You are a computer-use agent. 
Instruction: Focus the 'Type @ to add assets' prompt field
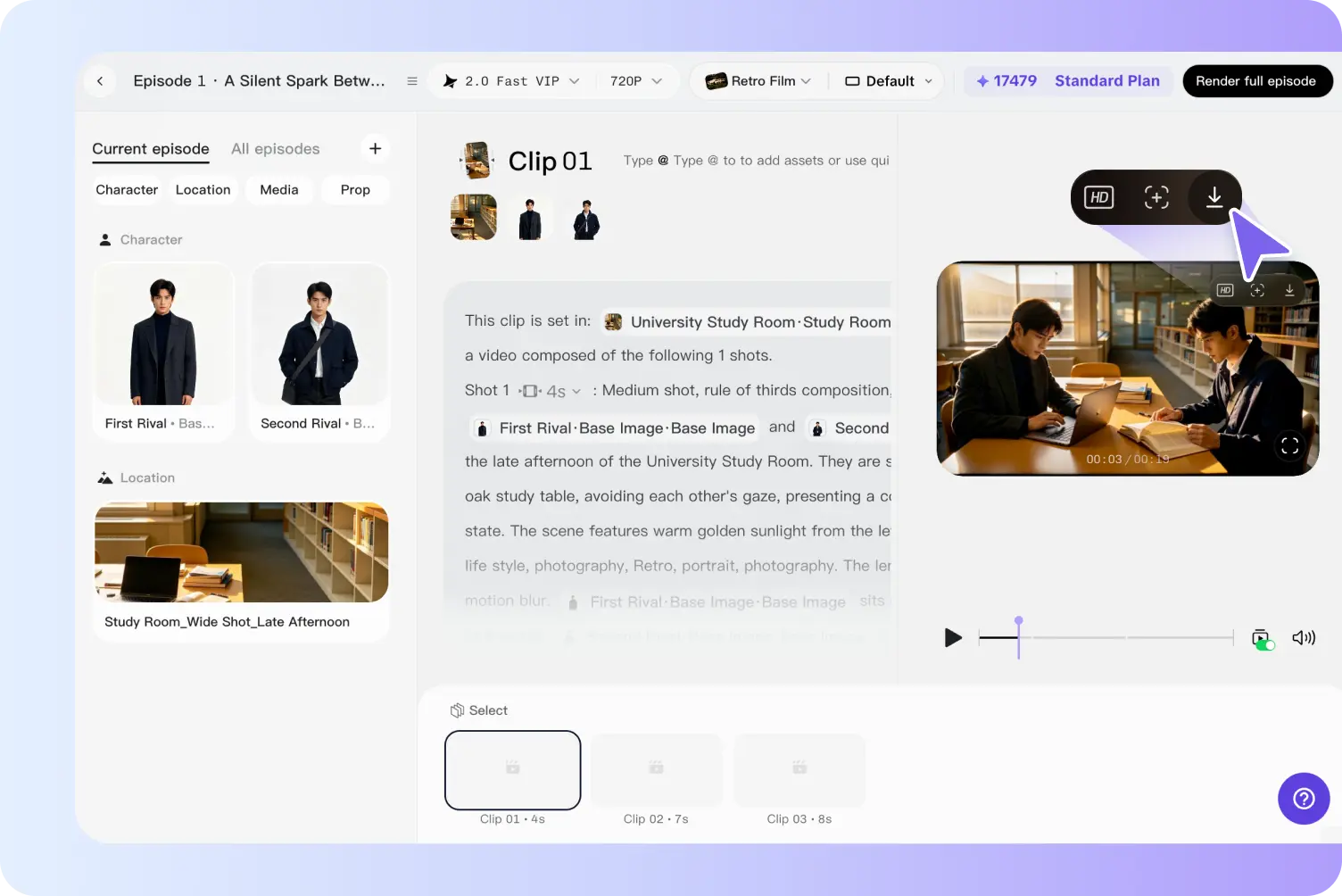tap(756, 161)
